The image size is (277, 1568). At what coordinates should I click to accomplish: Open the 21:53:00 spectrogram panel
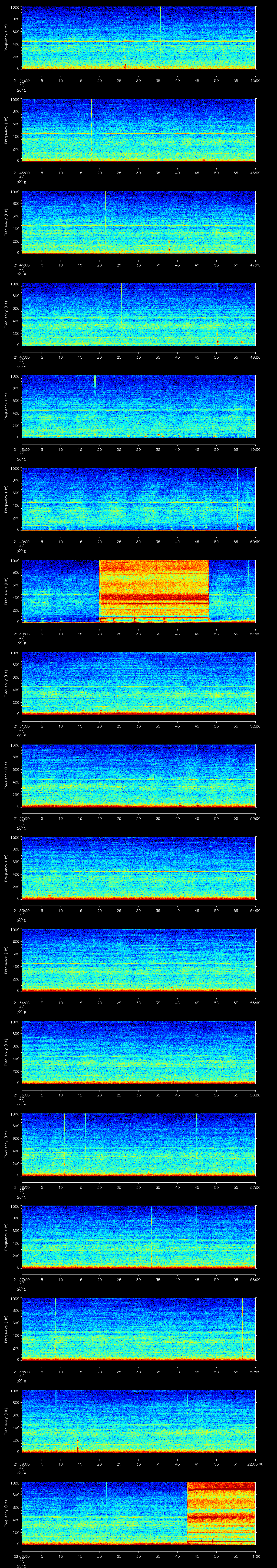pos(138,868)
